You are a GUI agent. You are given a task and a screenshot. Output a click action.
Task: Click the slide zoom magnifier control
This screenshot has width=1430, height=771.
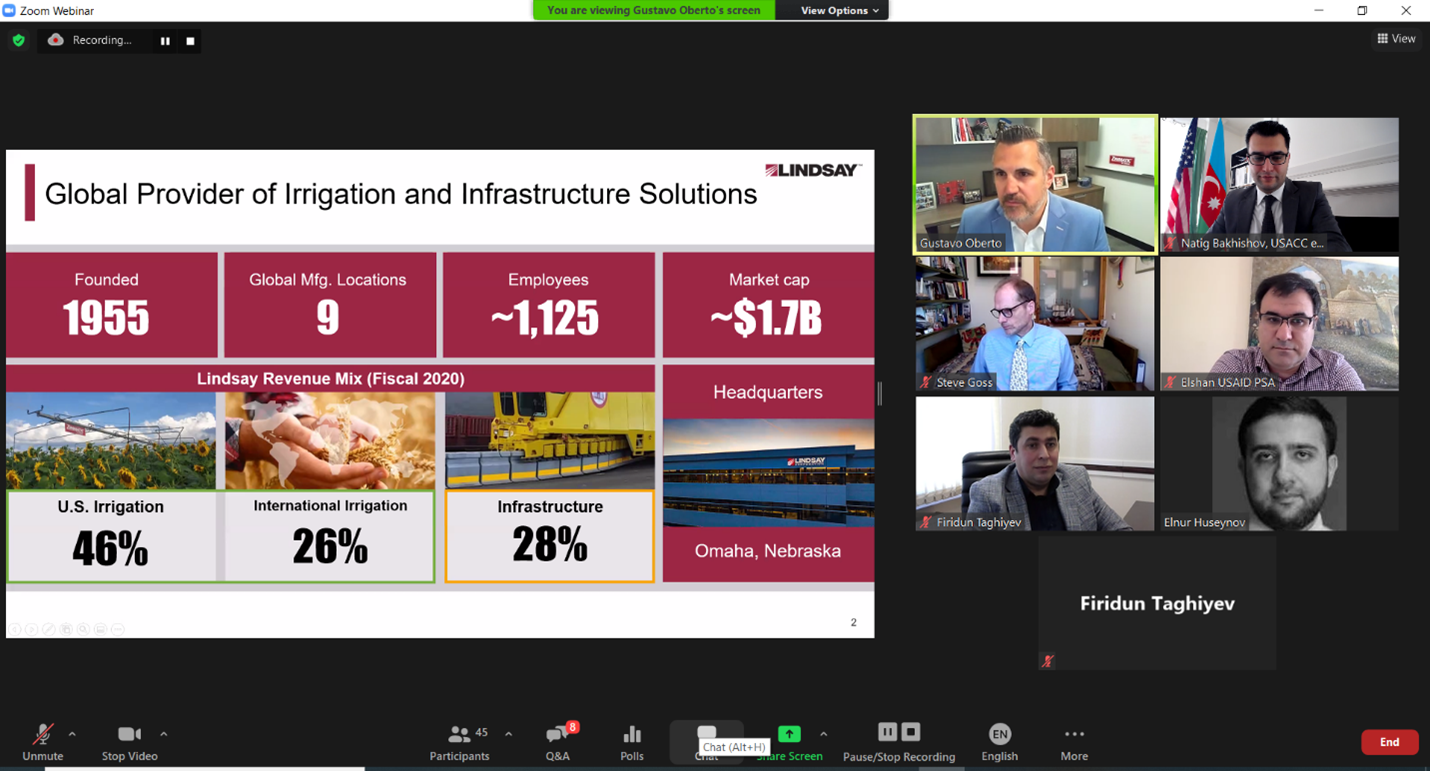[x=83, y=629]
